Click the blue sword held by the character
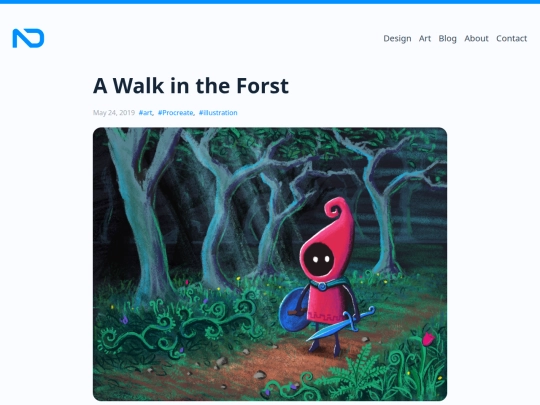This screenshot has height=405, width=540. [x=340, y=324]
